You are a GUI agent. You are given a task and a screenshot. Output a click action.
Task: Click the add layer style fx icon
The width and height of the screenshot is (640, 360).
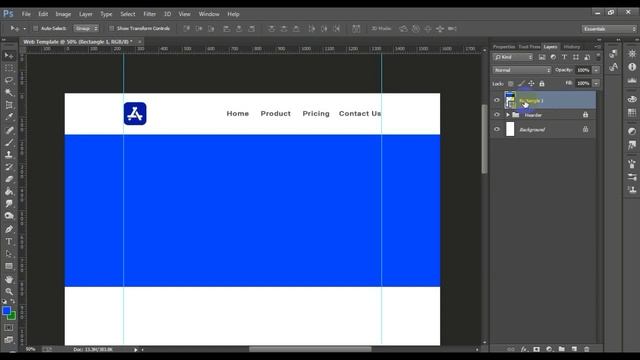tap(524, 349)
